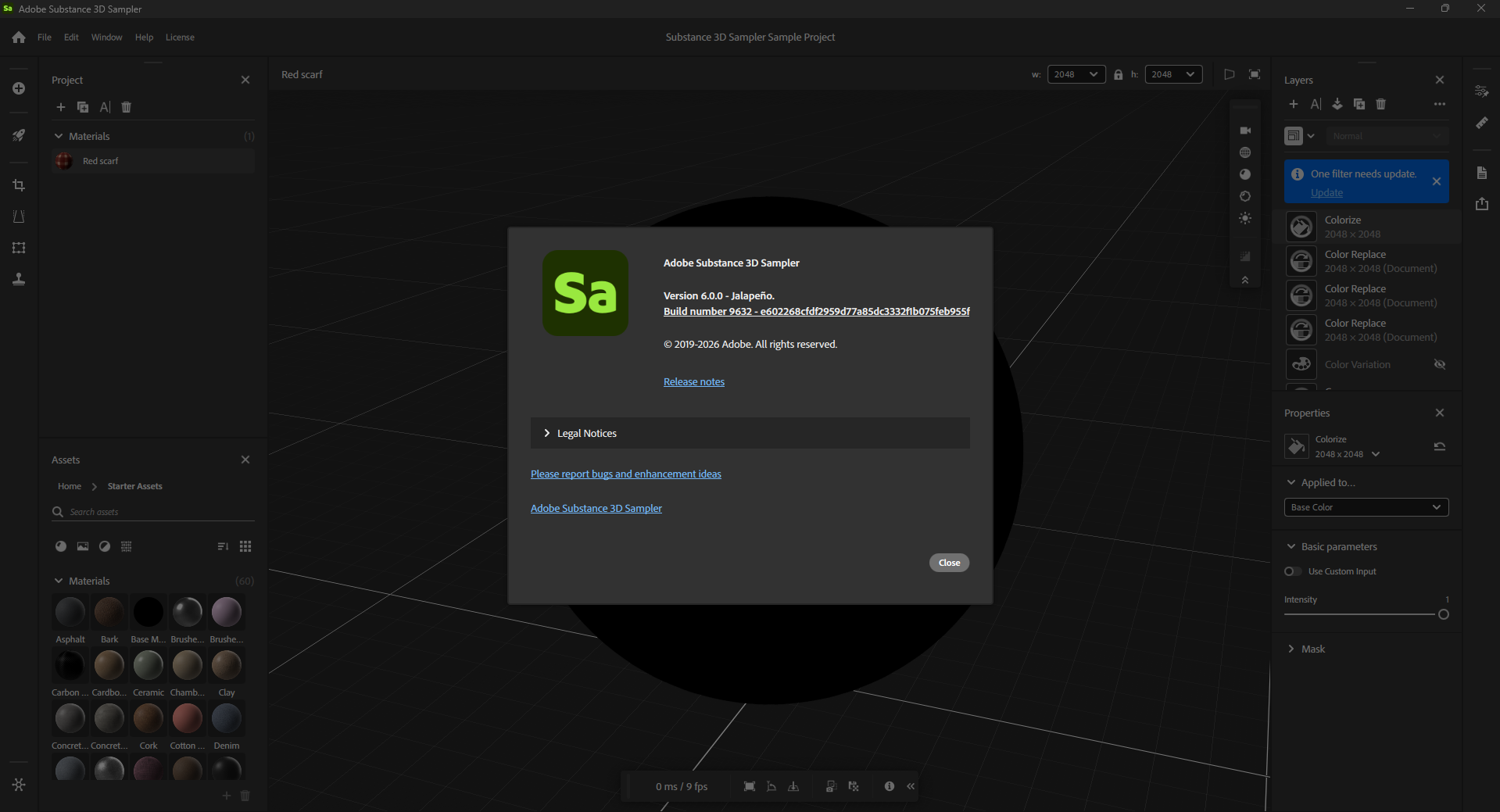Switch to the 2D view icon
This screenshot has width=1500, height=812.
click(1230, 74)
